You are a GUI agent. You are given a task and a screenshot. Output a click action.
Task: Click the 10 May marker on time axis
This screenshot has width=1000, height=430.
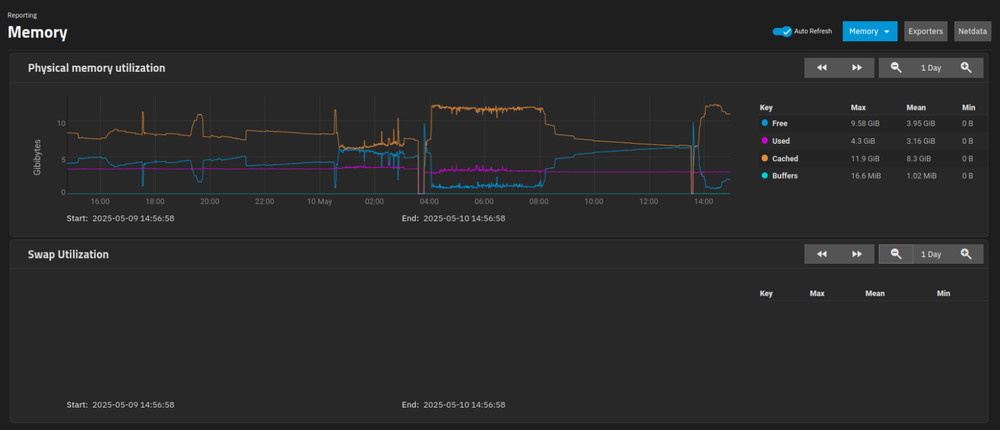[319, 201]
